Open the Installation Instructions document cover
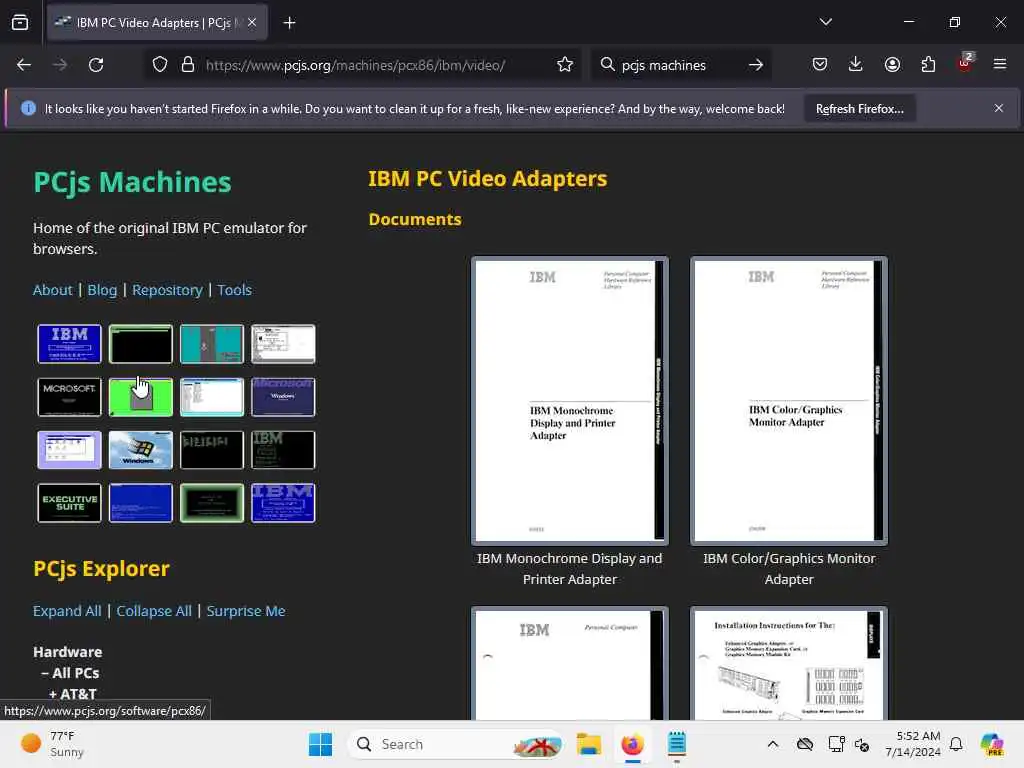Image resolution: width=1024 pixels, height=768 pixels. (x=789, y=664)
